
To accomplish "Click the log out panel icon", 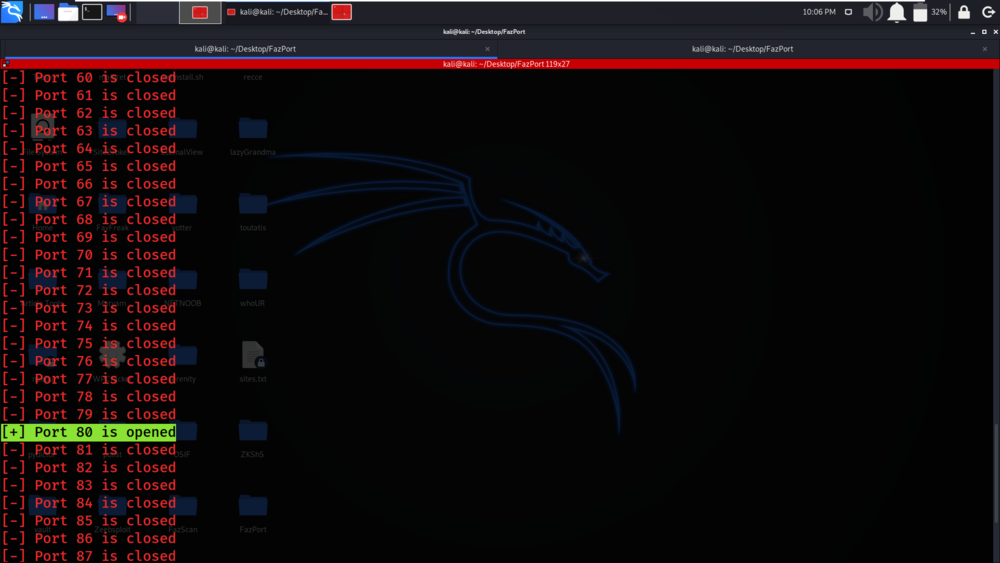I will (x=988, y=12).
